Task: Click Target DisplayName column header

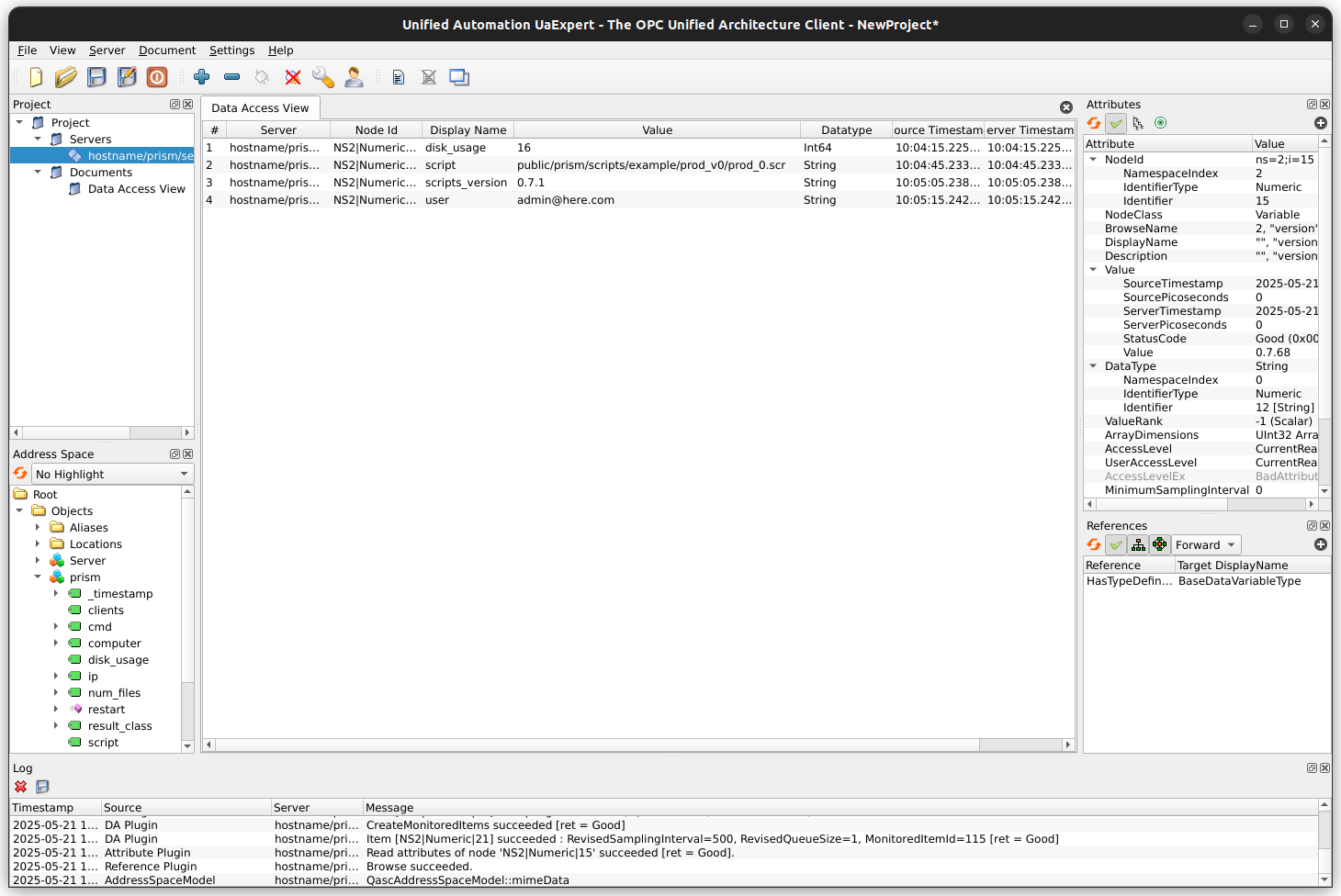Action: point(1252,566)
